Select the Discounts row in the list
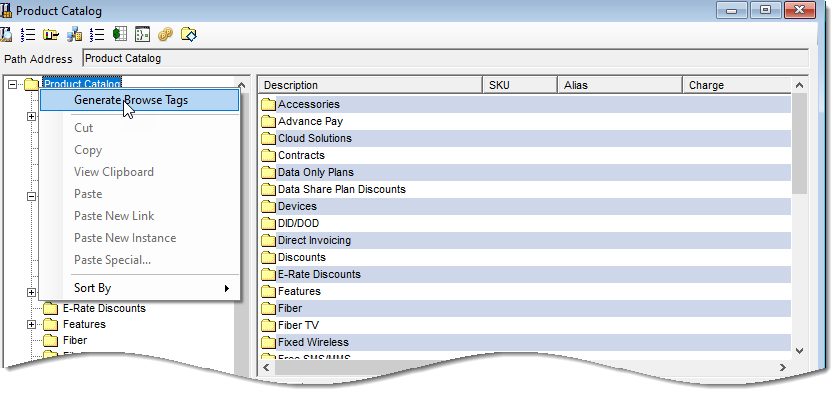Viewport: 836px width, 395px height. click(x=525, y=257)
